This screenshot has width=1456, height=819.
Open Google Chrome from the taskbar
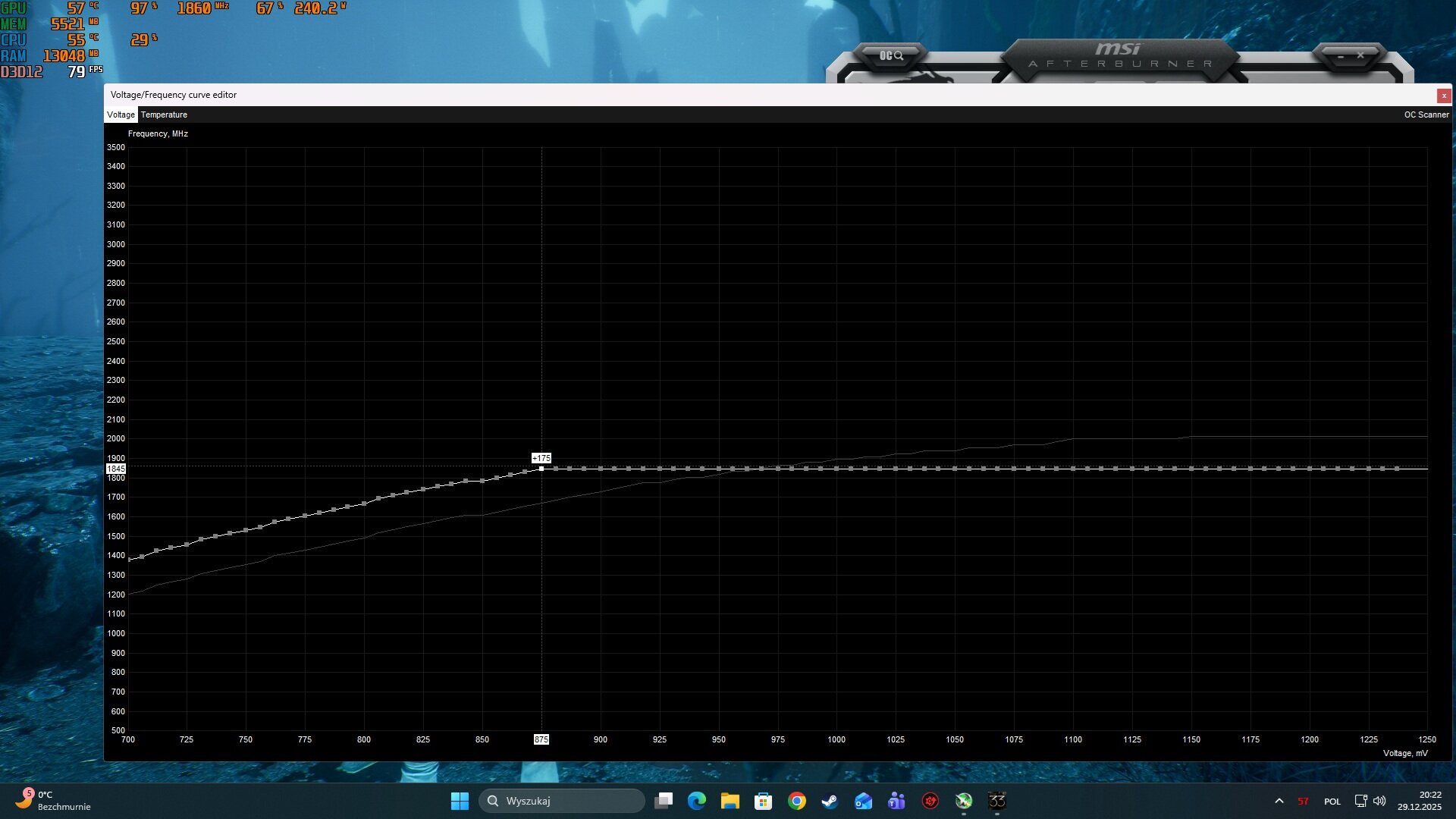pos(796,800)
